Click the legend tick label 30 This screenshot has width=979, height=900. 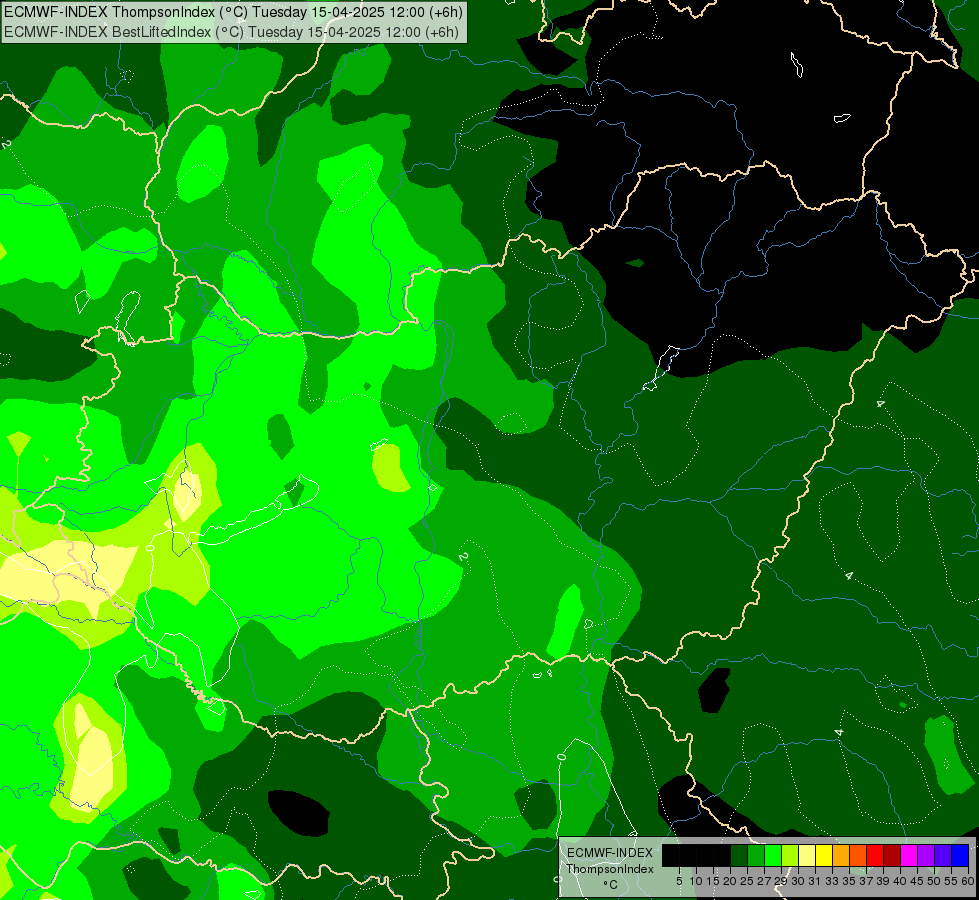point(798,881)
